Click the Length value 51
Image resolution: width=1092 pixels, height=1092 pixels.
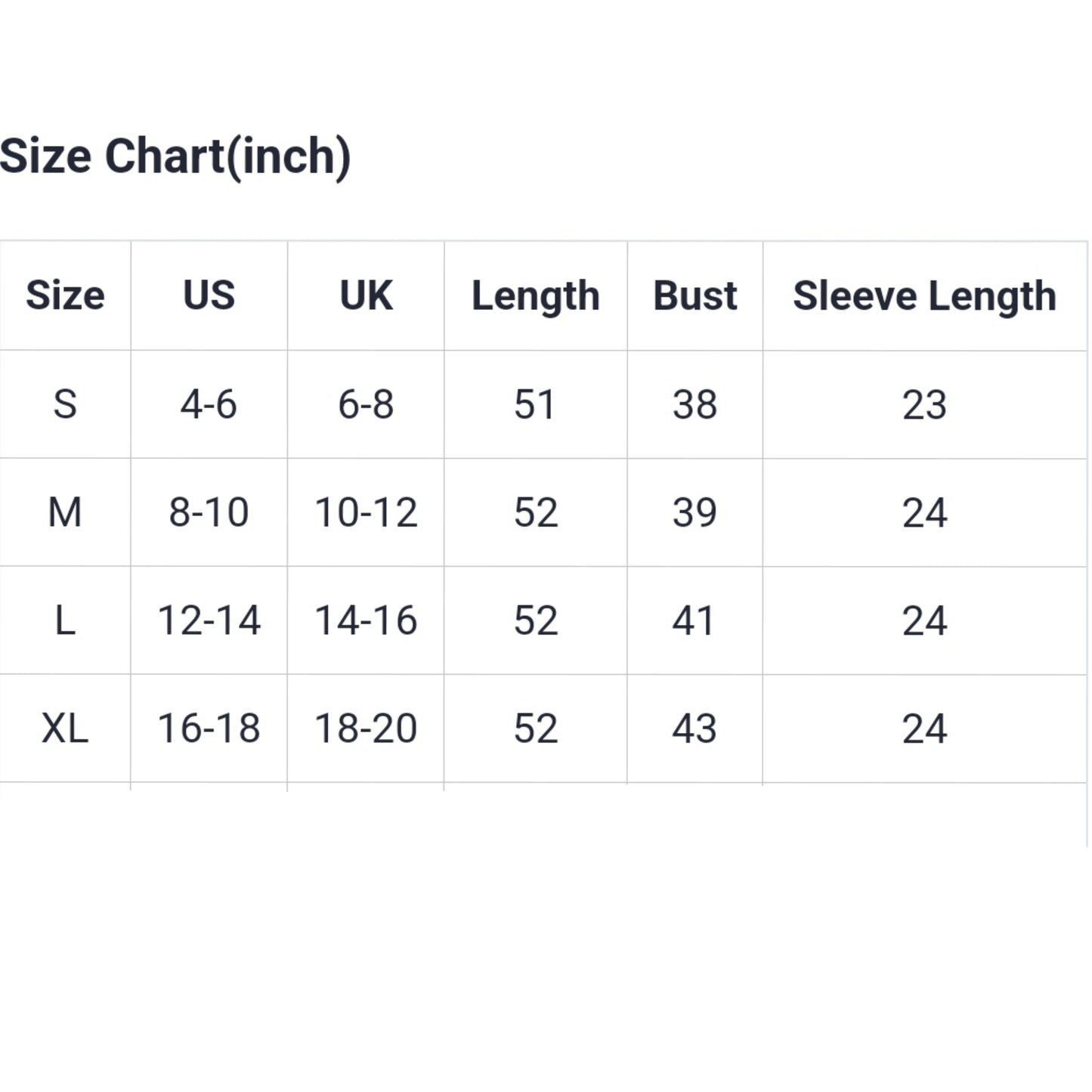point(535,404)
